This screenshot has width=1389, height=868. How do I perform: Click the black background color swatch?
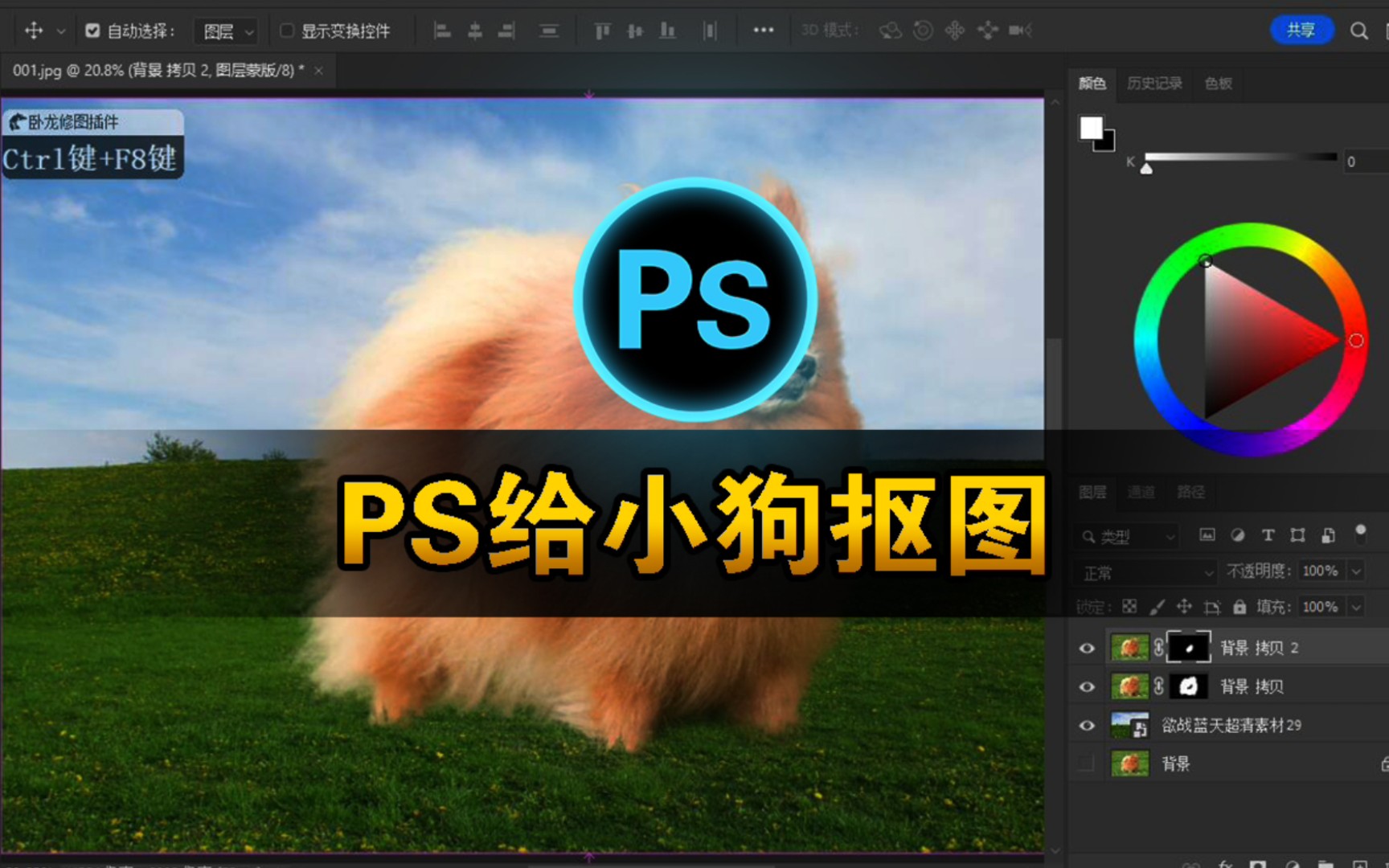(1107, 143)
